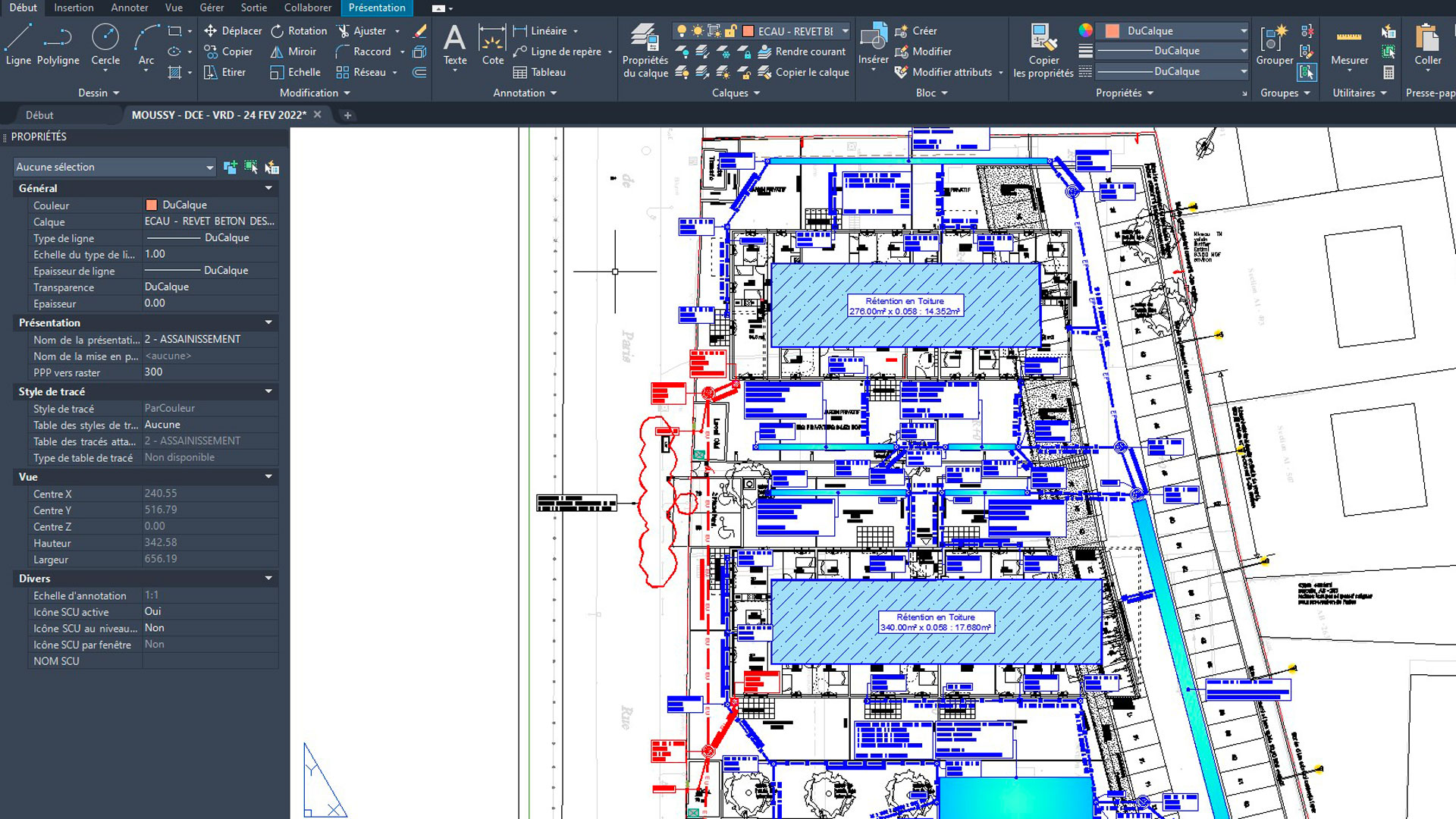
Task: Click the Grouper tool
Action: 1275,45
